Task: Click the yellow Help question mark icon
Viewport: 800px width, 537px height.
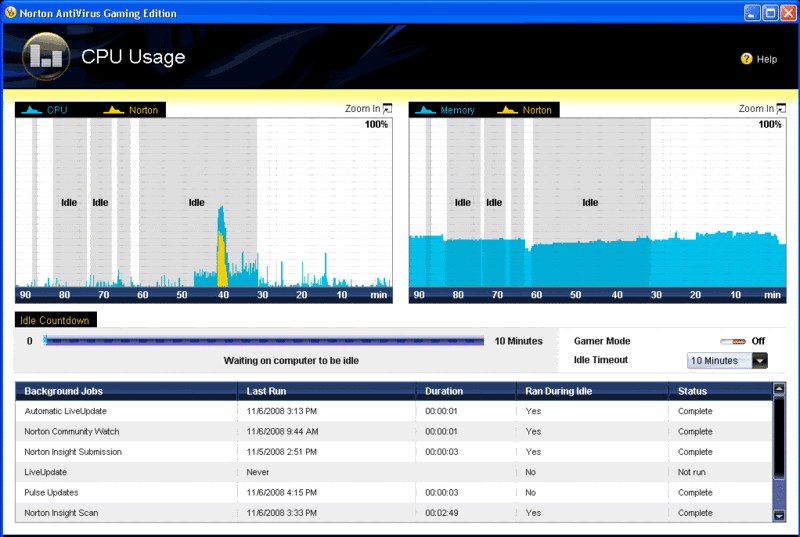Action: coord(746,59)
